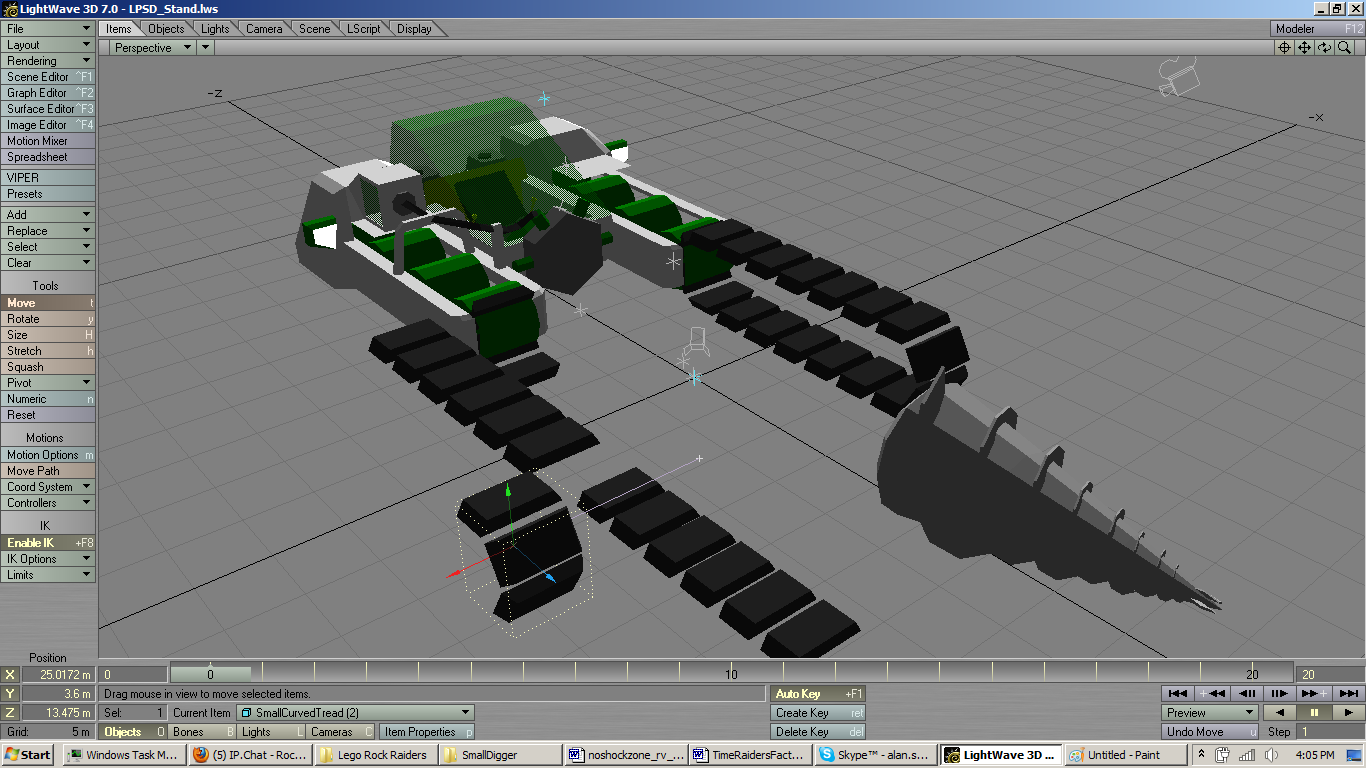Click the X position value field

58,675
